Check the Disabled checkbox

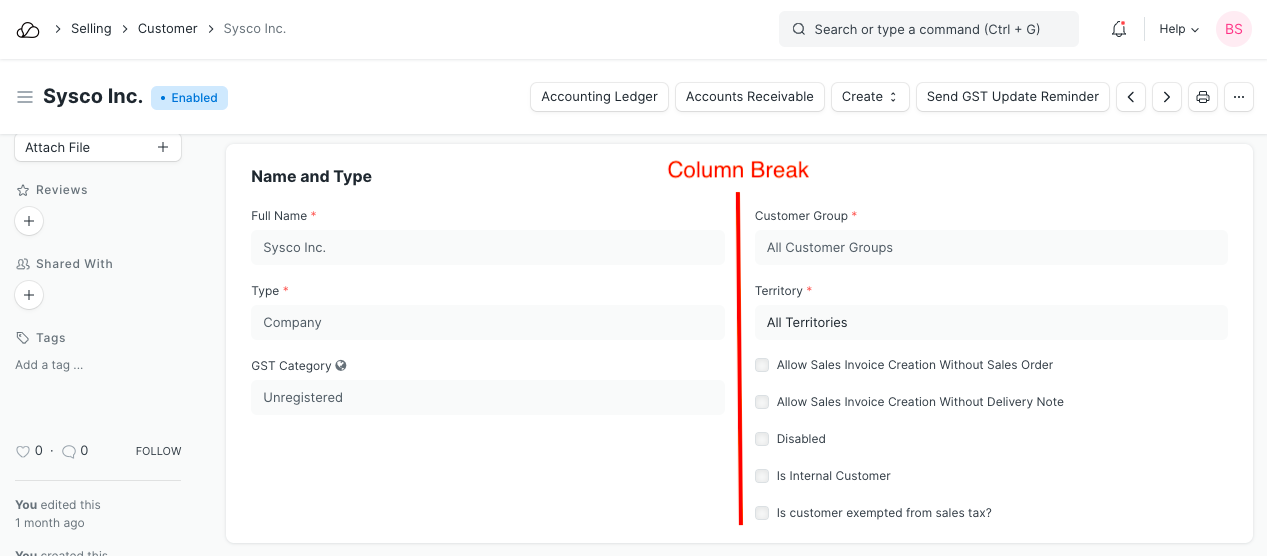pos(762,439)
